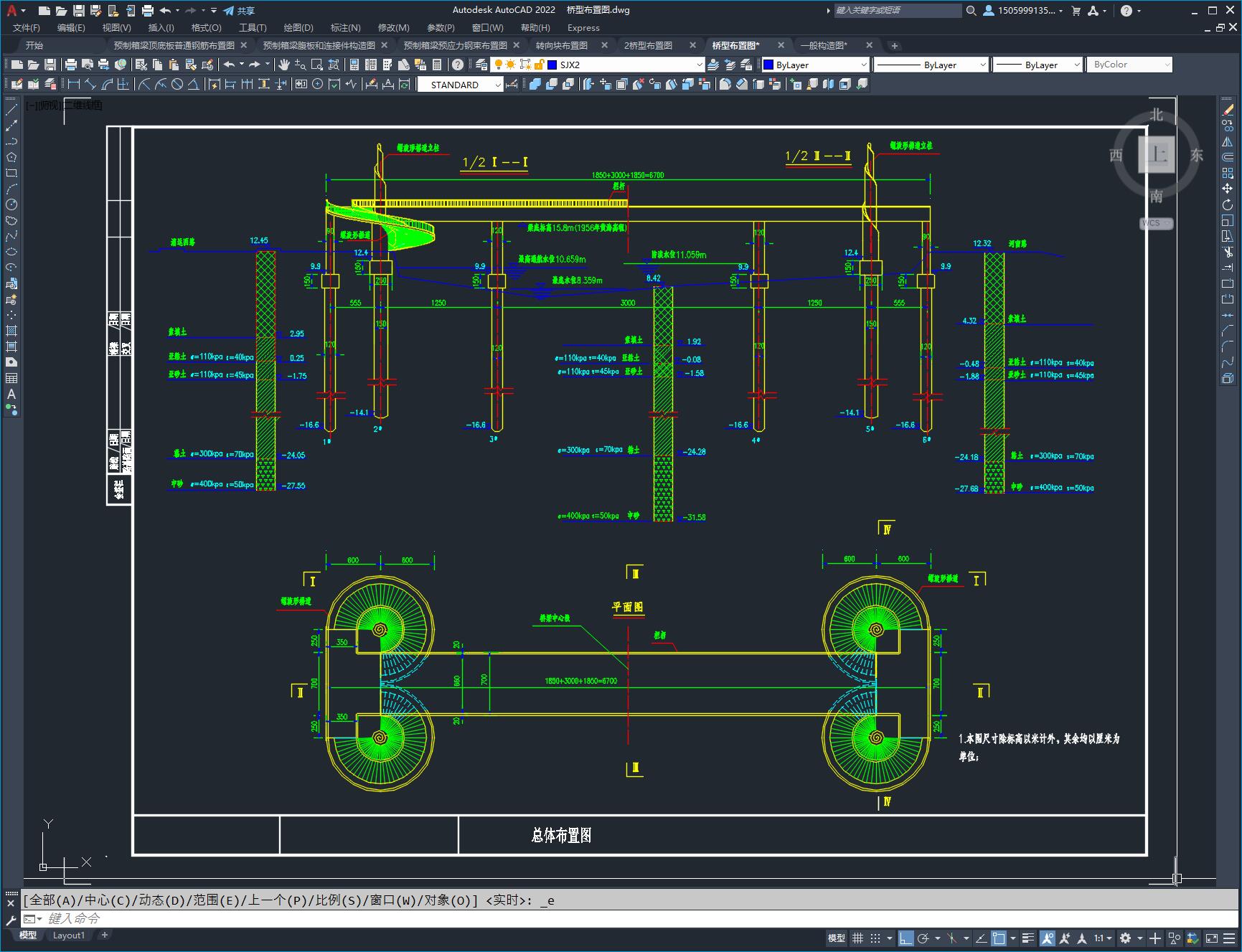1242x952 pixels.
Task: Open the QuickCalc calculator icon
Action: pos(437,65)
